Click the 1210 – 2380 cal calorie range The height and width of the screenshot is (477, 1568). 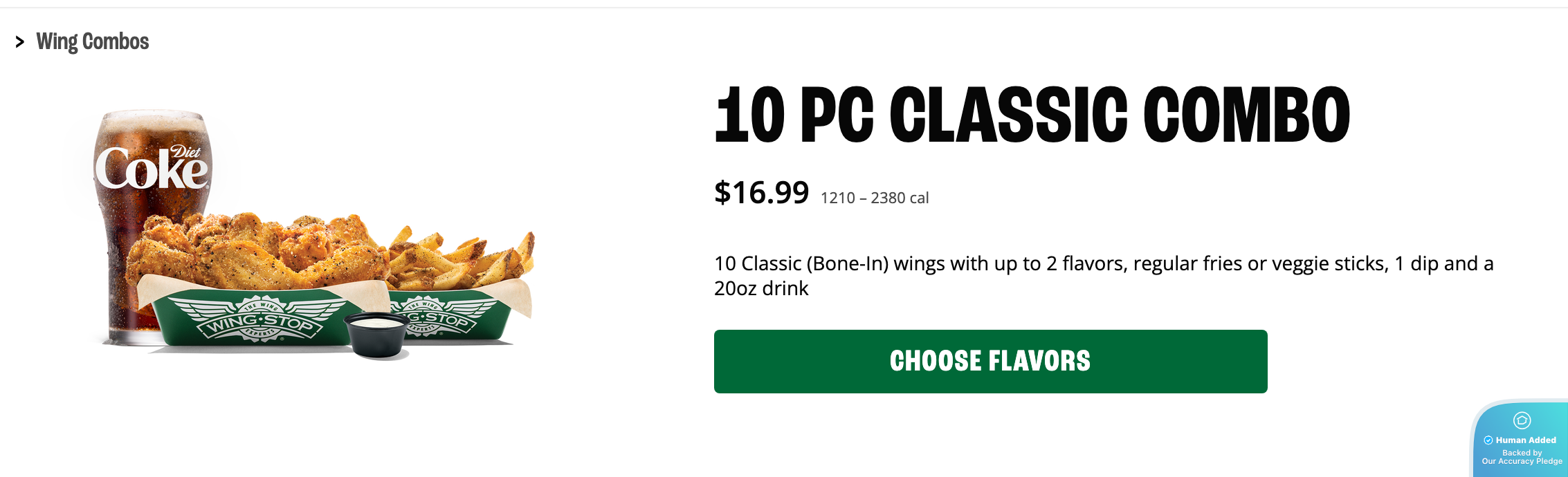click(875, 197)
